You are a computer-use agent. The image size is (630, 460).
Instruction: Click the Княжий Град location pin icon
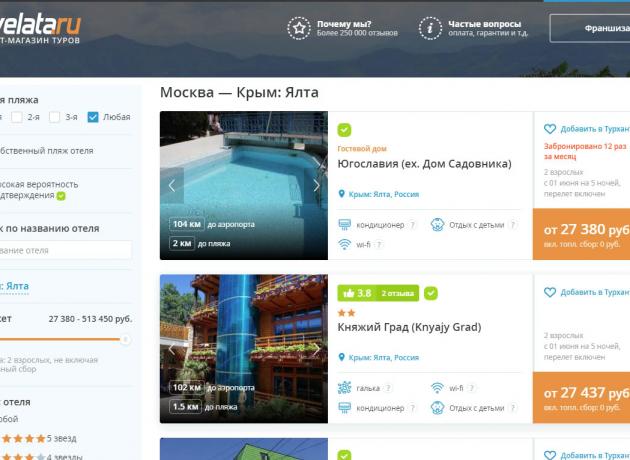[x=342, y=357]
